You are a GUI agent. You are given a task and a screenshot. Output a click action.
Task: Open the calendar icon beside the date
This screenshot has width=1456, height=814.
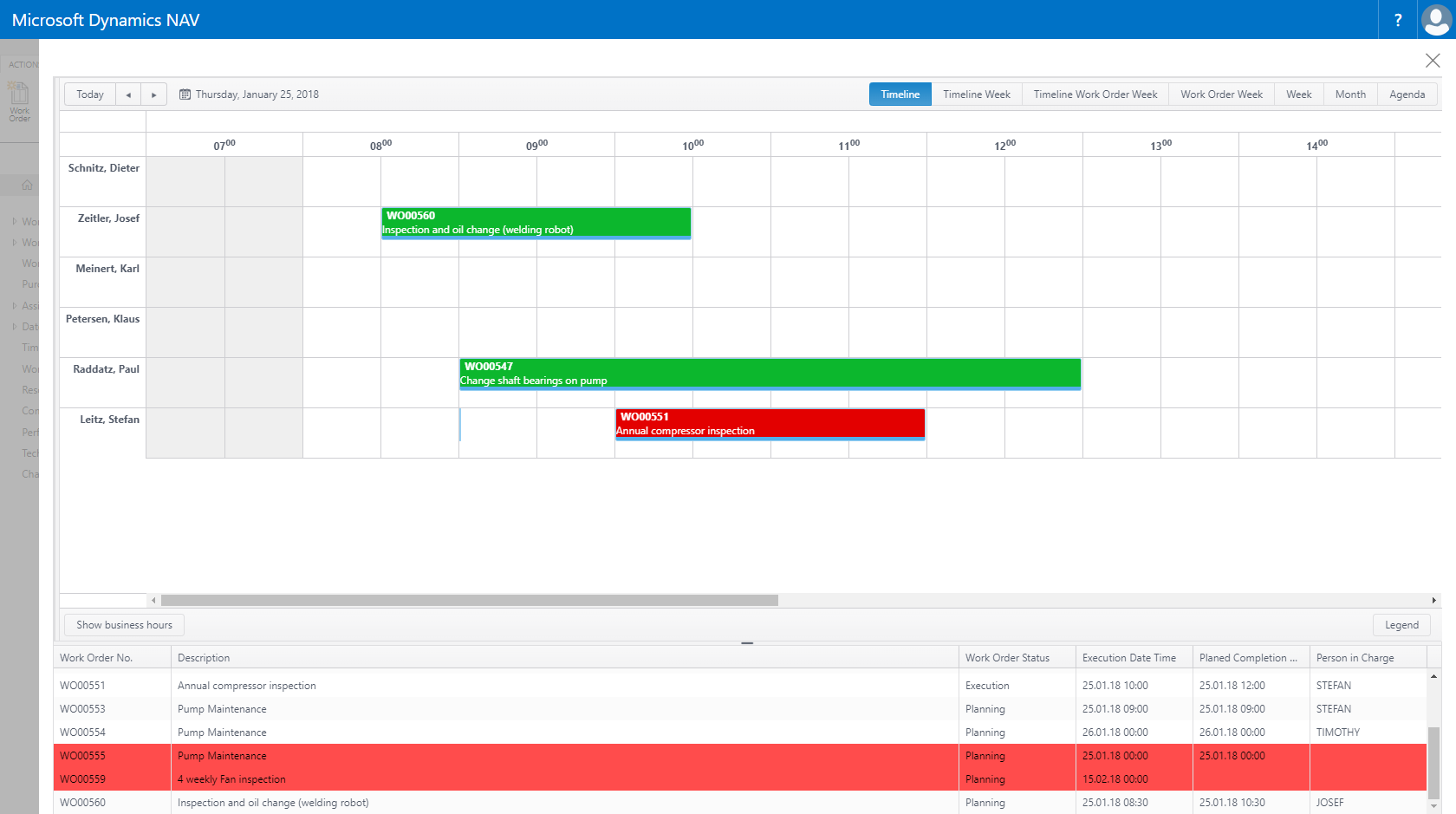pos(185,94)
